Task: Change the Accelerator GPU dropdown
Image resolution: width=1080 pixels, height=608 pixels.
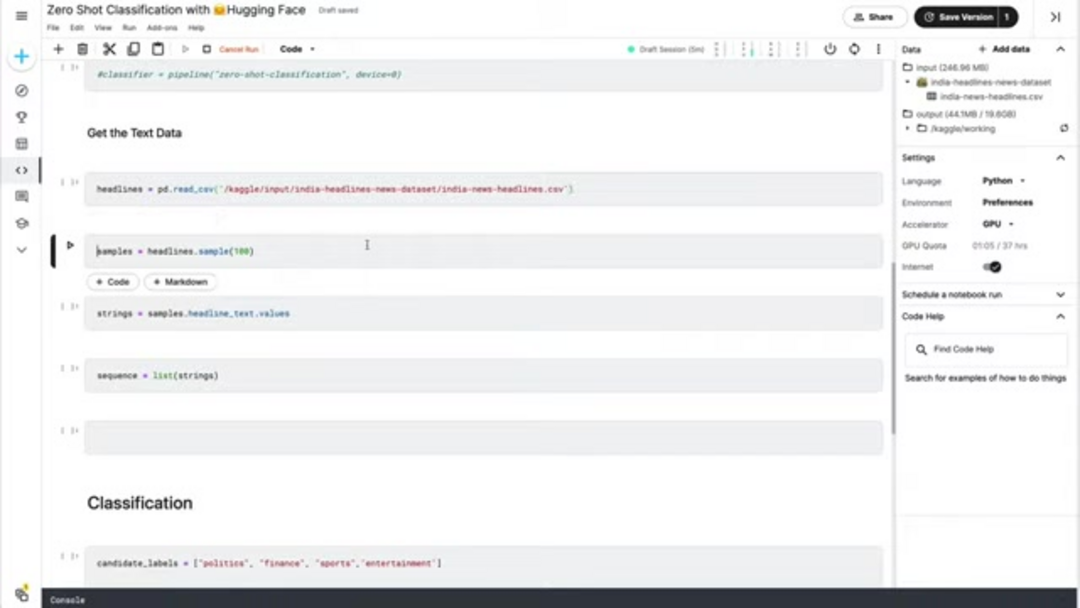Action: [997, 224]
